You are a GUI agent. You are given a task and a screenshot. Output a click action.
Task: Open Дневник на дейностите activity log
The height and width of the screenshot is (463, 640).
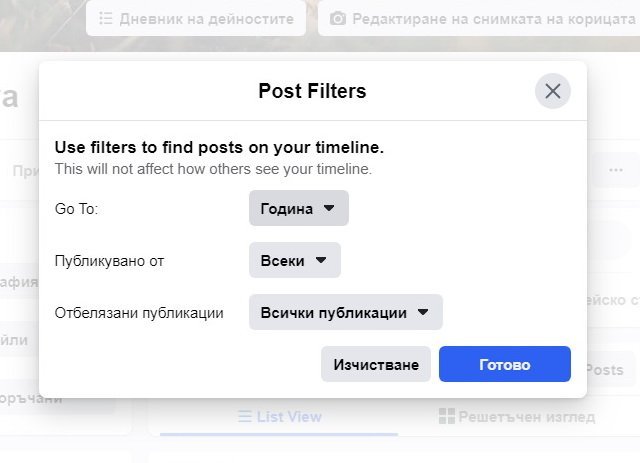point(195,19)
